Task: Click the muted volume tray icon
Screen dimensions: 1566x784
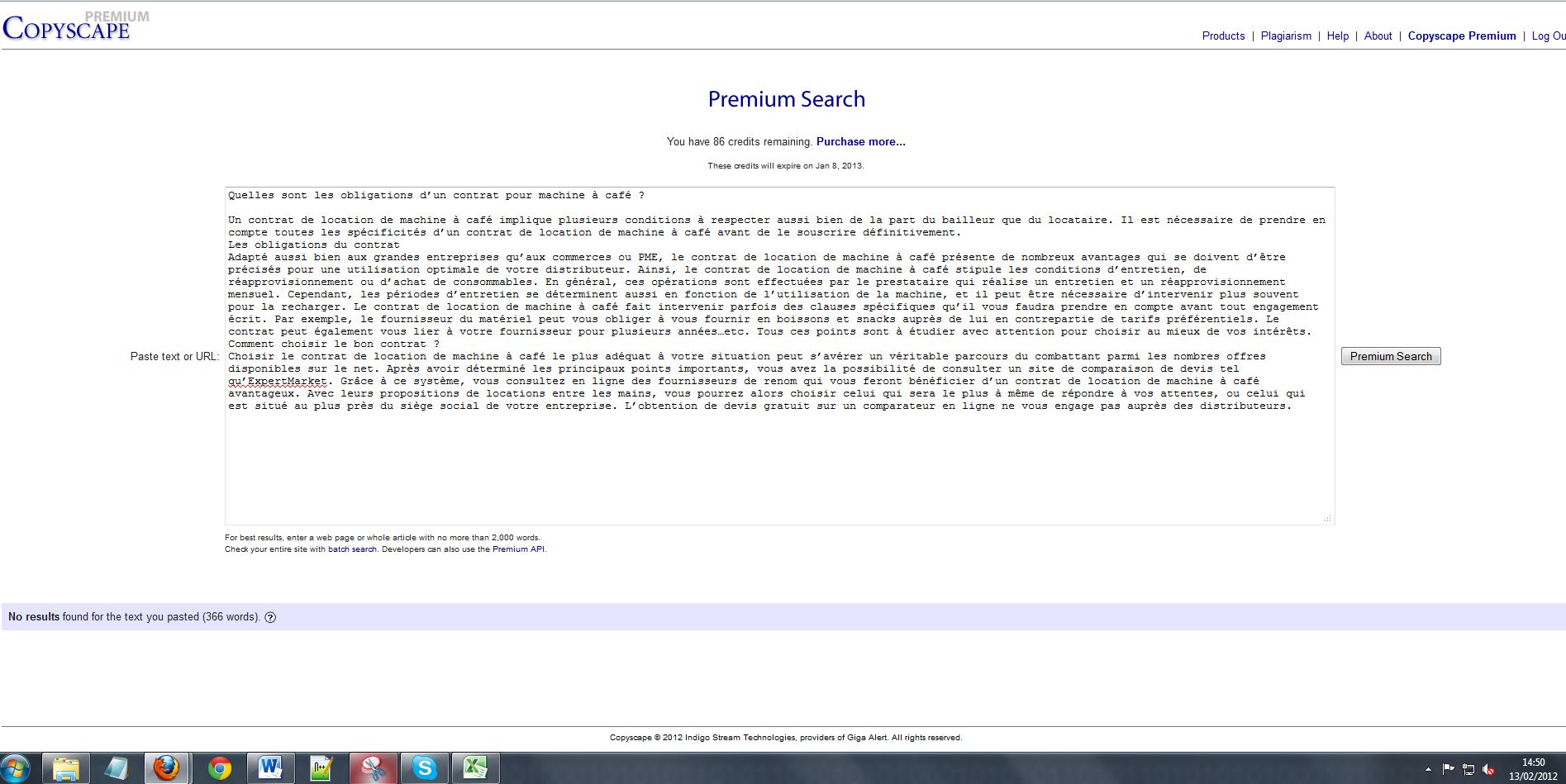Action: coord(1488,769)
